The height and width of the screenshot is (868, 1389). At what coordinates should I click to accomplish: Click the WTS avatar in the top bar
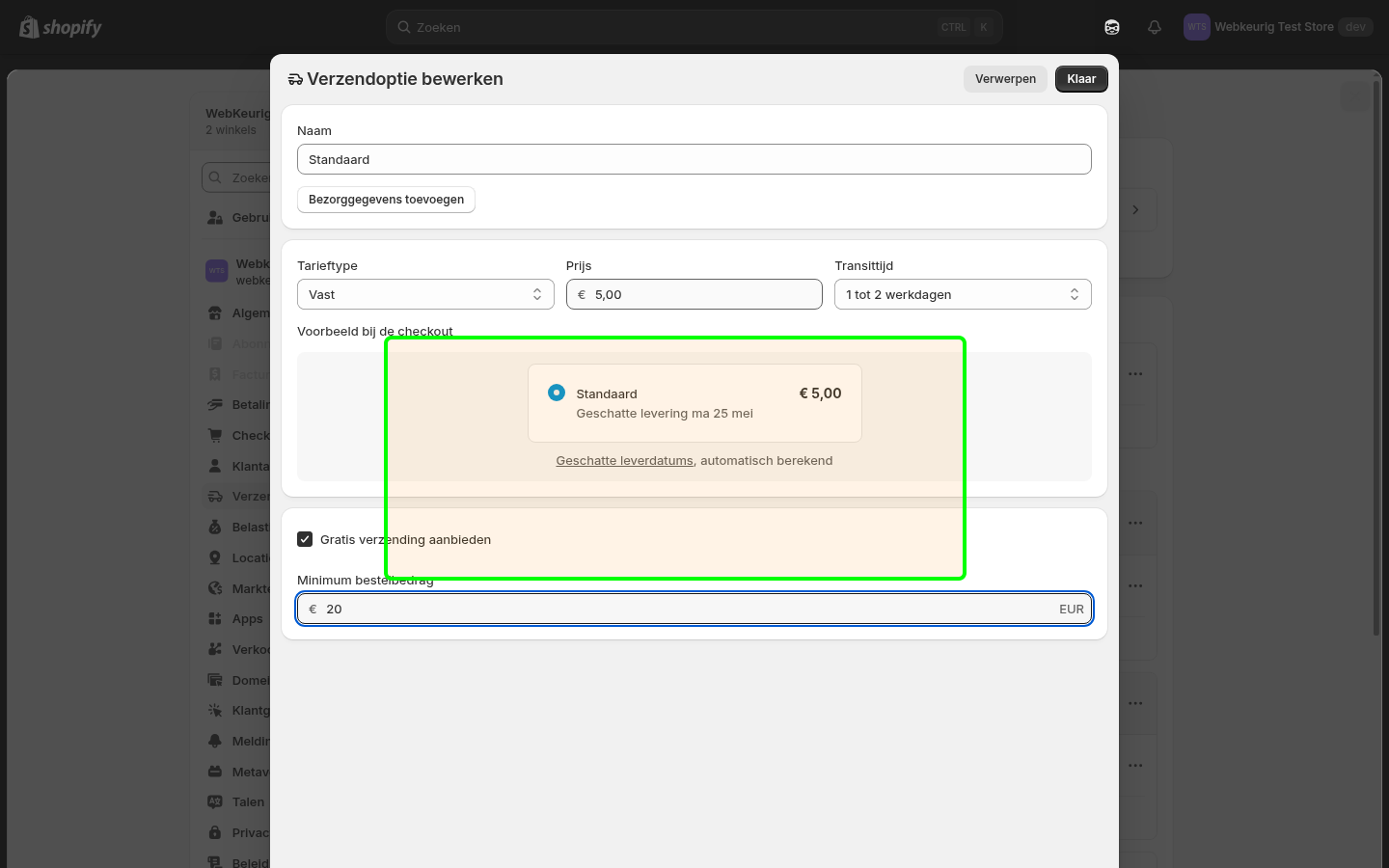click(1197, 27)
